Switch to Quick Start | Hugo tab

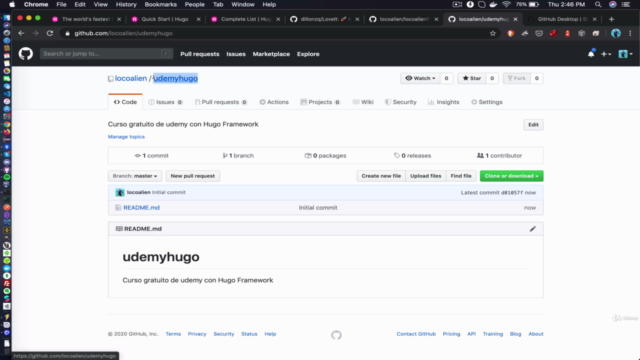165,19
